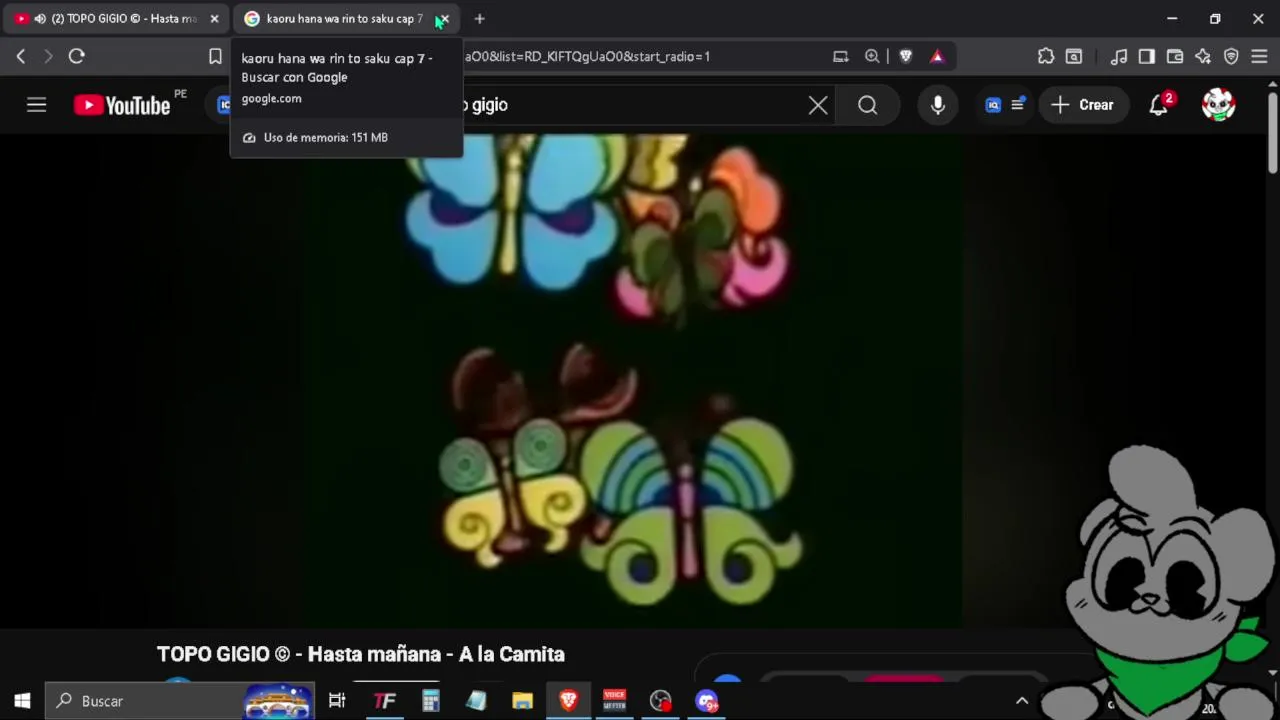Open the Brave Shields lion icon

tap(906, 56)
